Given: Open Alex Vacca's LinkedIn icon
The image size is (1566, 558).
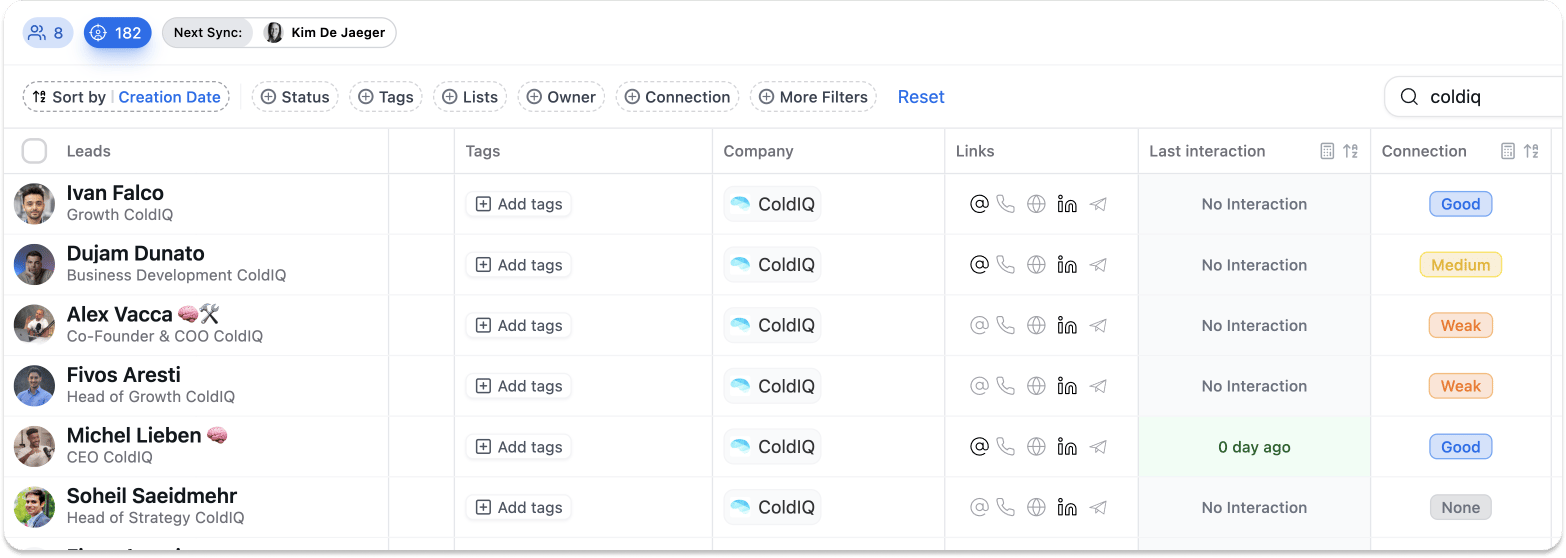Looking at the screenshot, I should (x=1067, y=325).
